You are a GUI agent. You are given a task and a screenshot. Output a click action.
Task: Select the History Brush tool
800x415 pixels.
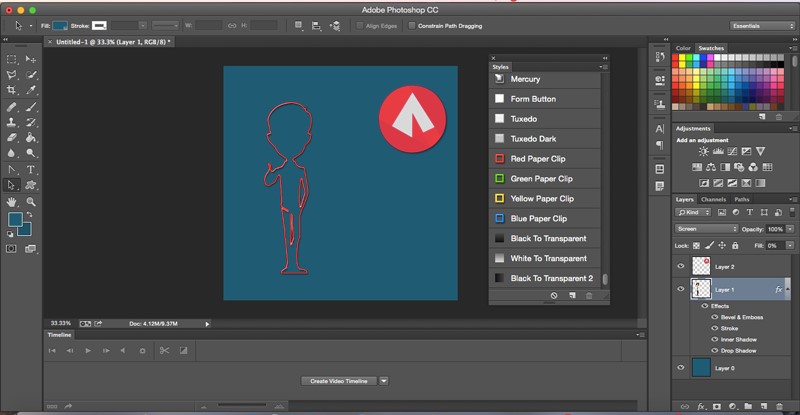click(x=31, y=122)
